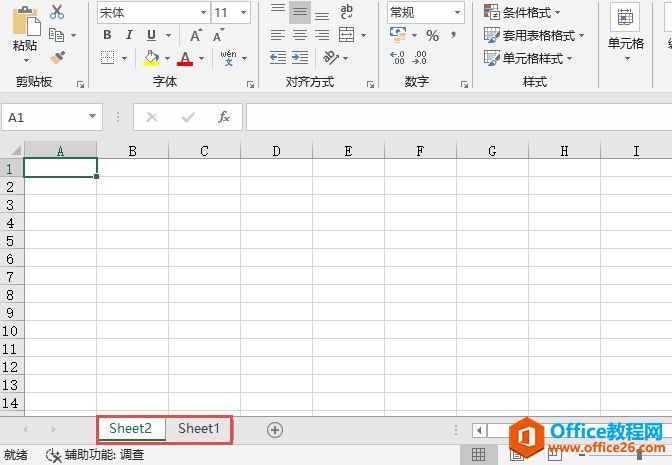The image size is (672, 465).
Task: Open the font size dropdown 11
Action: pyautogui.click(x=243, y=12)
